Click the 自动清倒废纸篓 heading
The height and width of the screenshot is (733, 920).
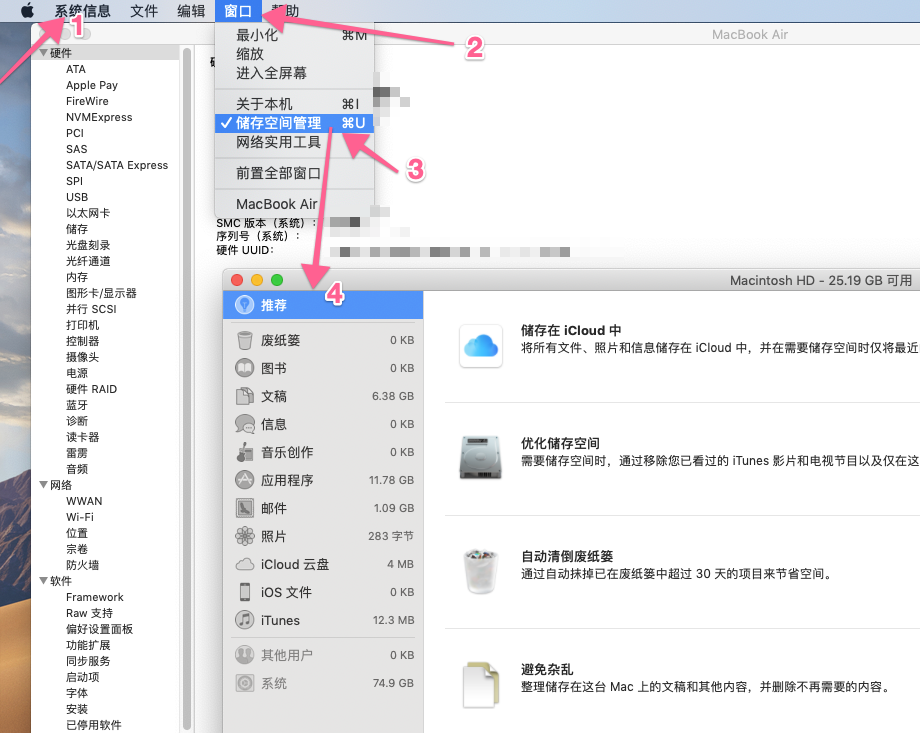pos(567,556)
